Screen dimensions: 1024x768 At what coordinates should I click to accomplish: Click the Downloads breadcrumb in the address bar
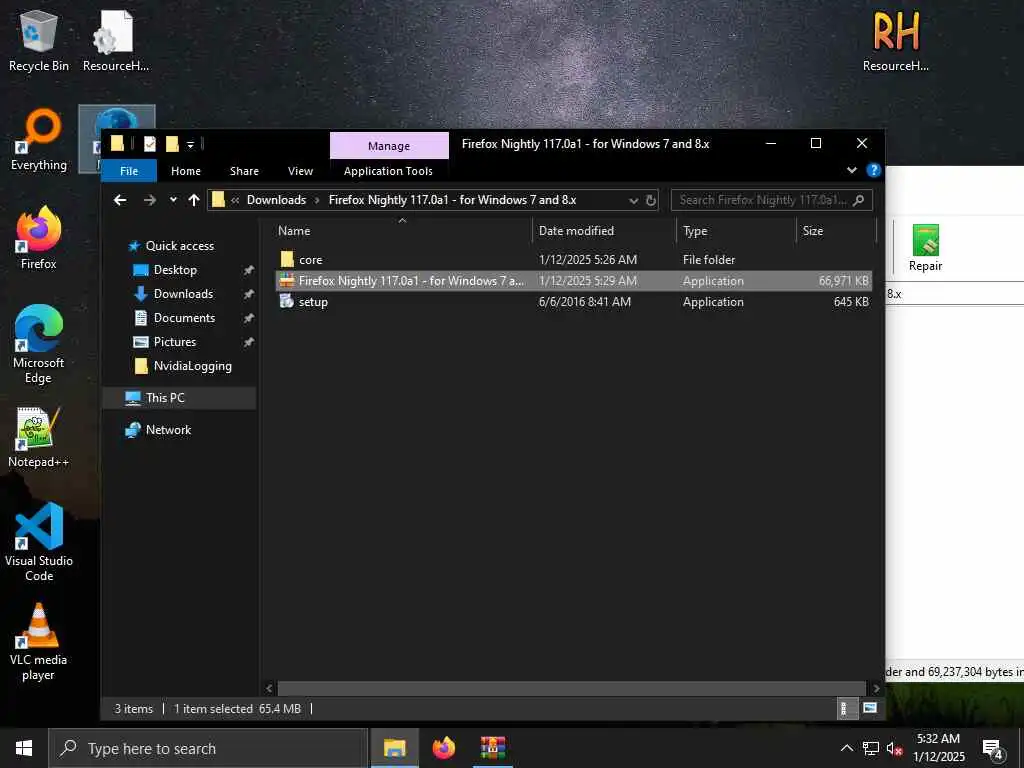(x=276, y=200)
